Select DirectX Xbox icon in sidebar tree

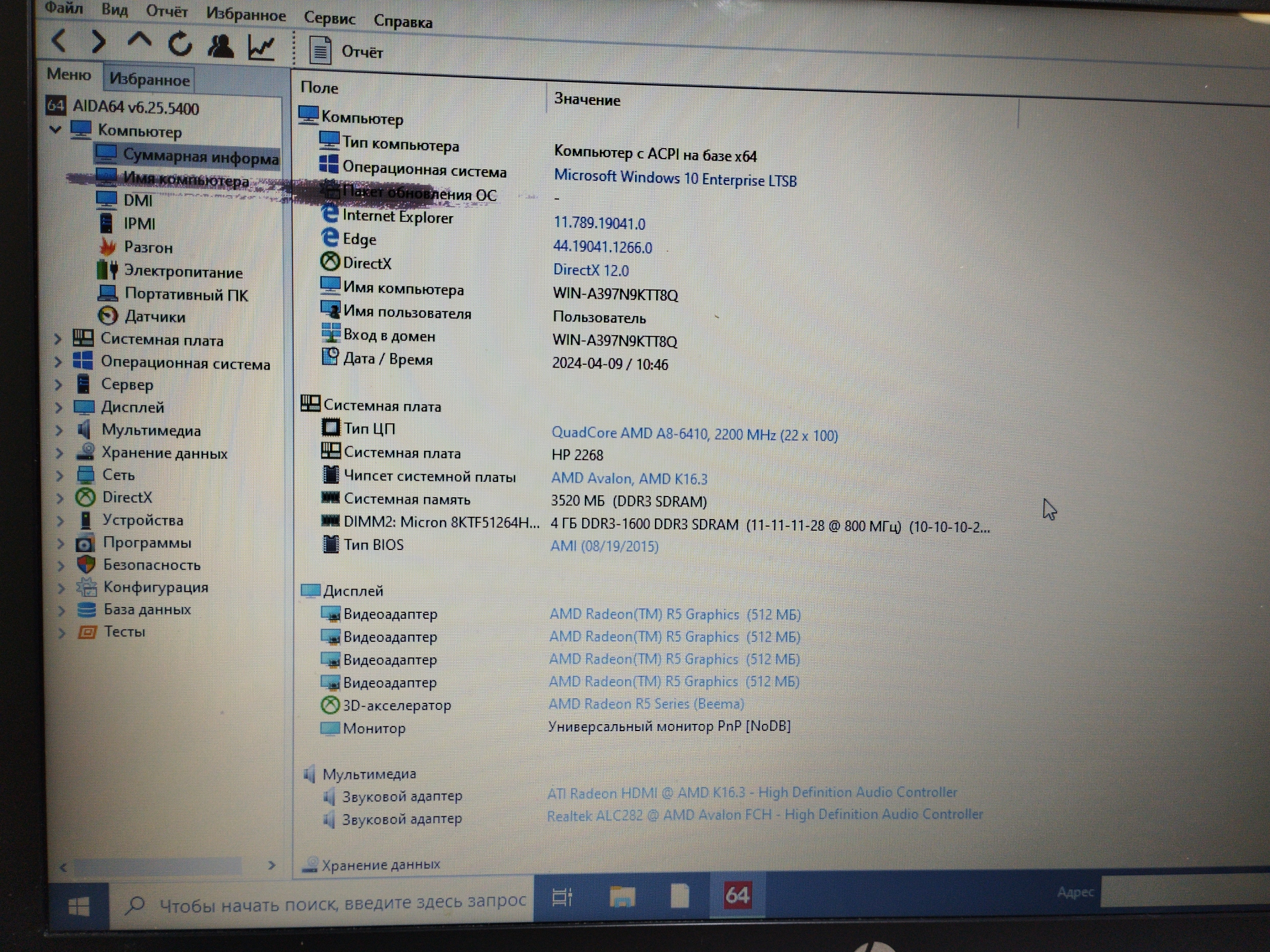point(85,496)
